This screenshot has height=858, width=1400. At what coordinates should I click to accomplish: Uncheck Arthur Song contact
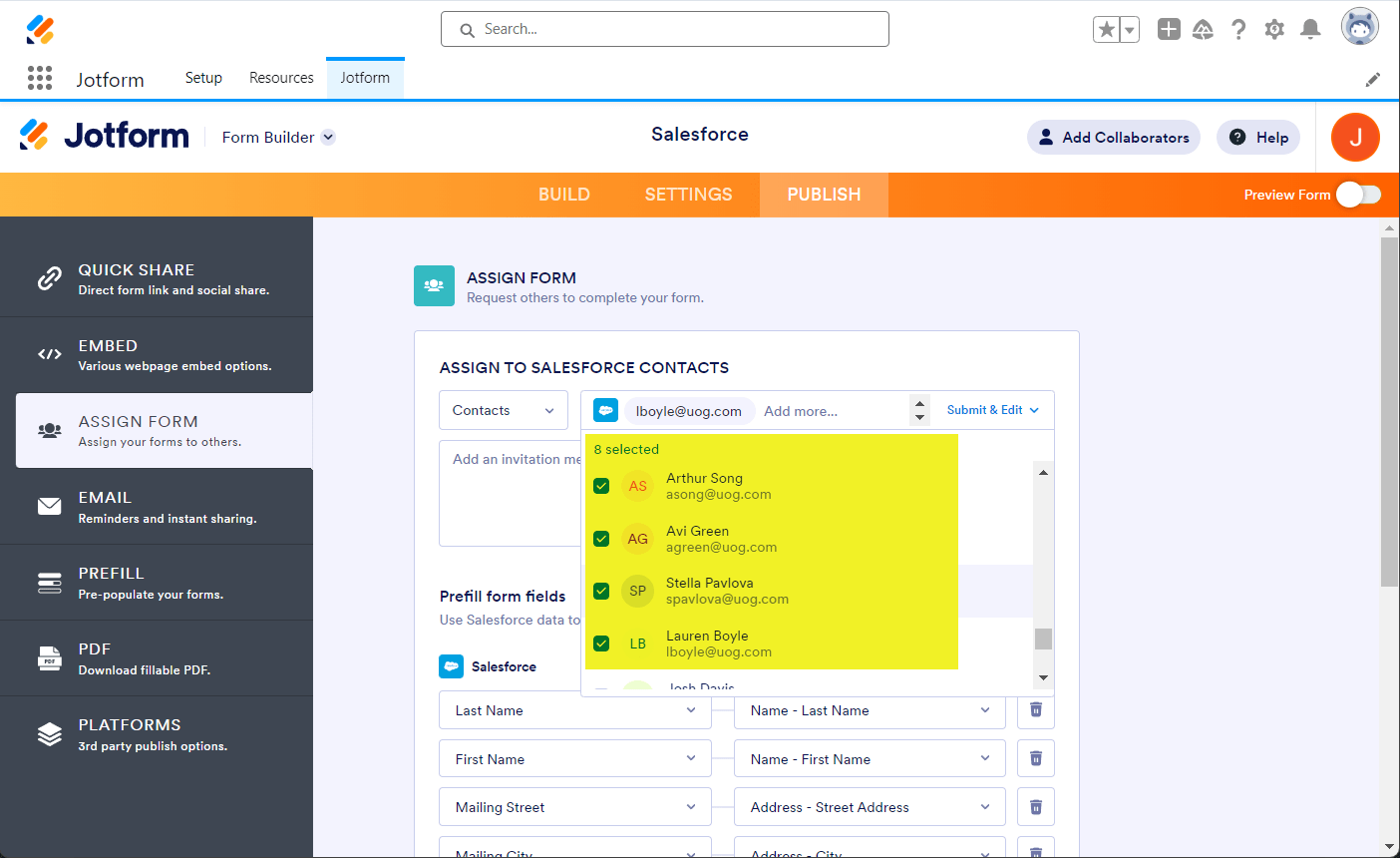point(601,486)
